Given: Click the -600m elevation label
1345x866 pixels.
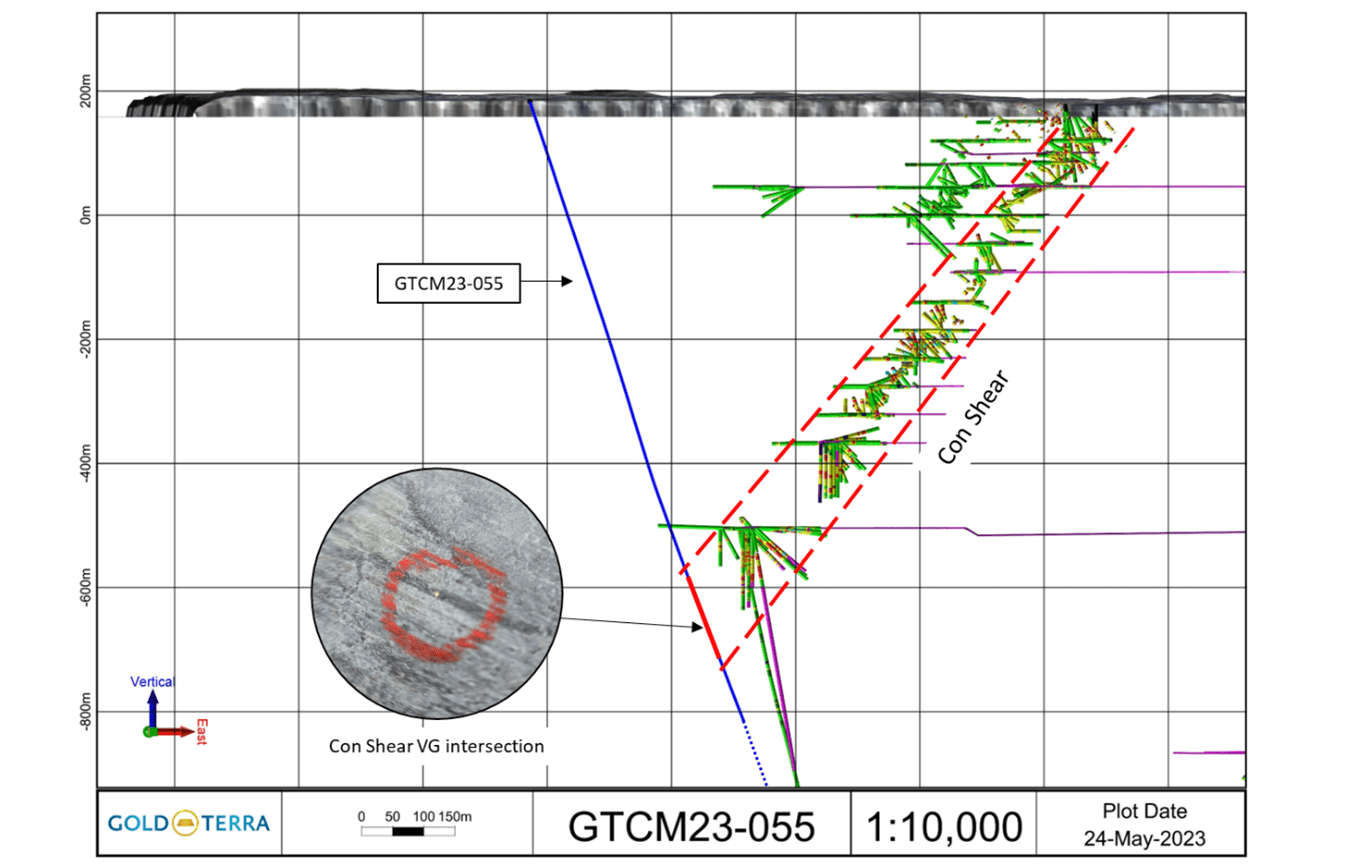Looking at the screenshot, I should pyautogui.click(x=87, y=587).
